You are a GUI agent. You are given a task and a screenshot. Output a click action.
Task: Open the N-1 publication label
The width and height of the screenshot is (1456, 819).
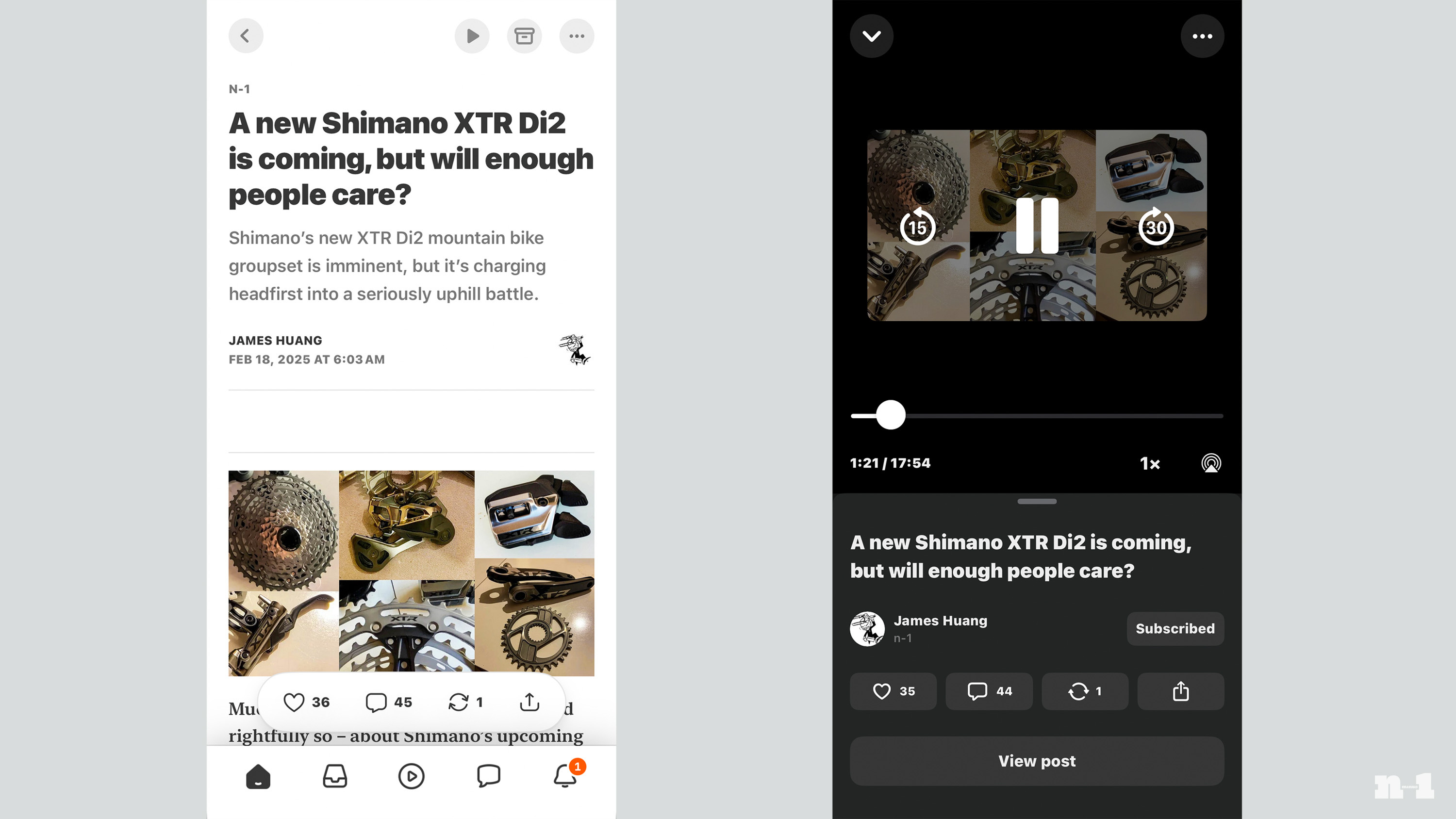[x=239, y=89]
